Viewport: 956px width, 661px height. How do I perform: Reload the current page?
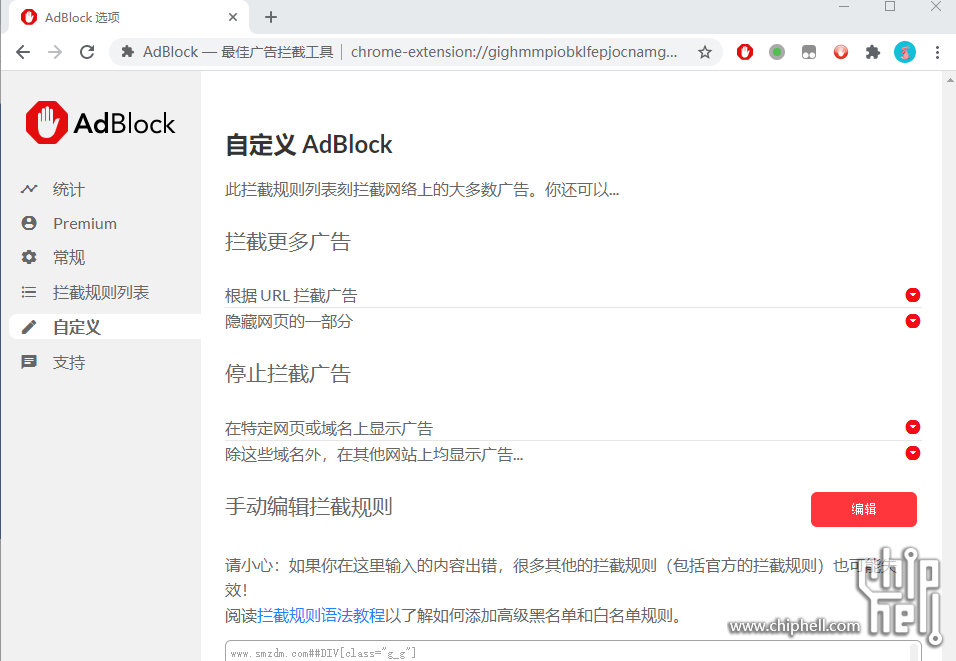pos(87,52)
